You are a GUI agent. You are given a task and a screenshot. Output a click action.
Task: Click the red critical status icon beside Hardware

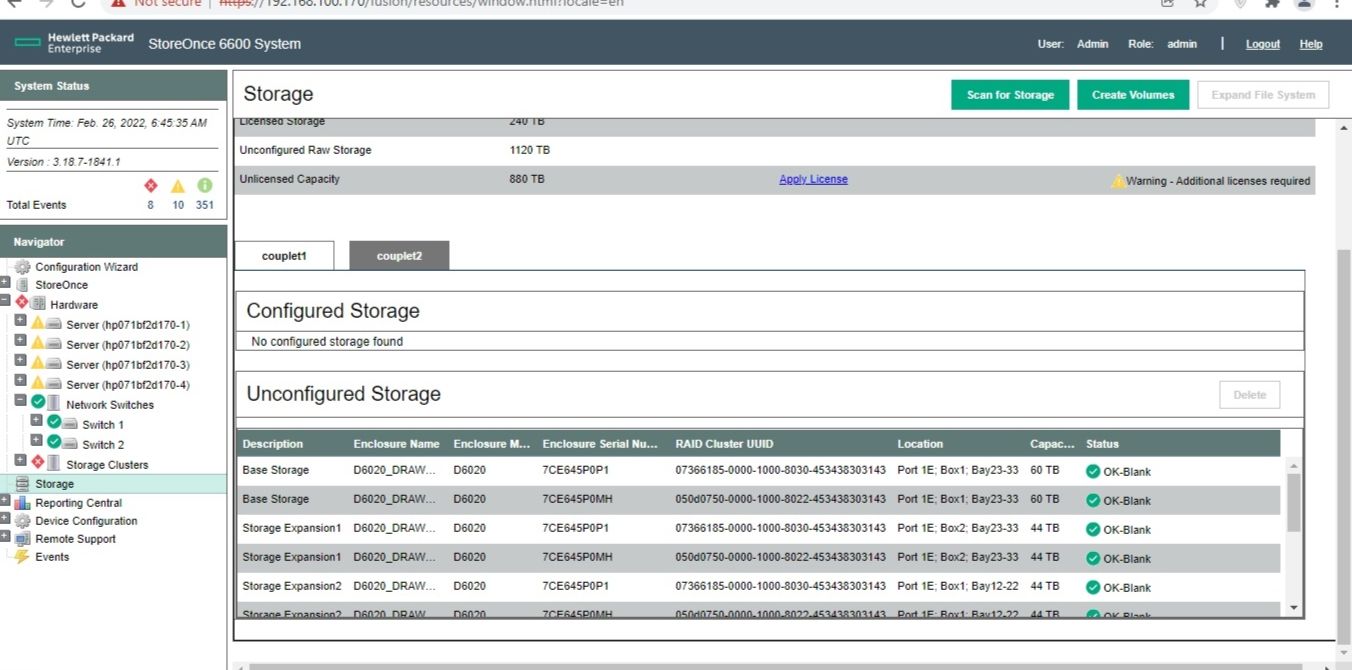point(22,303)
